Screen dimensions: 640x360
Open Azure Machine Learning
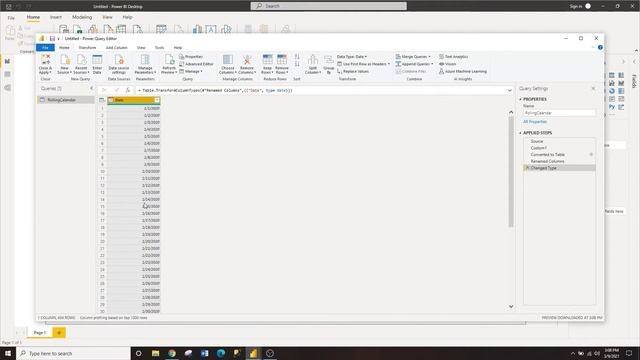[x=462, y=71]
